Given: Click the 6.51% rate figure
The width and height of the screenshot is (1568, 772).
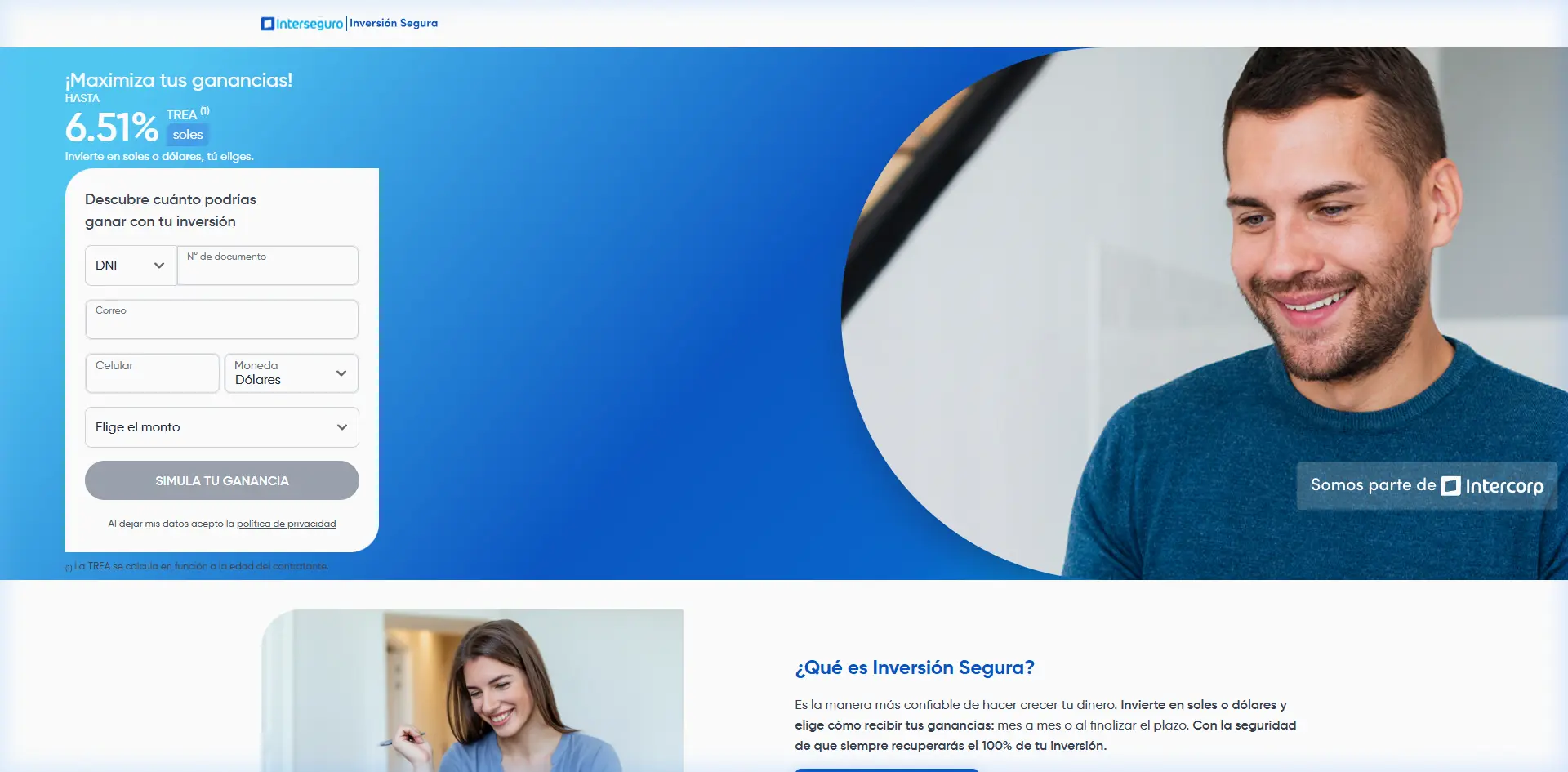Looking at the screenshot, I should pos(112,127).
